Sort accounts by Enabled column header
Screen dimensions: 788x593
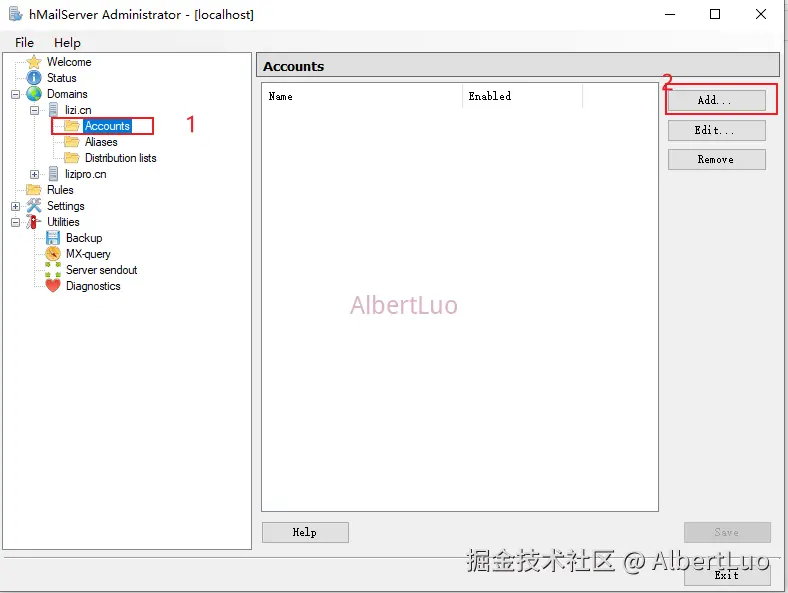click(522, 96)
